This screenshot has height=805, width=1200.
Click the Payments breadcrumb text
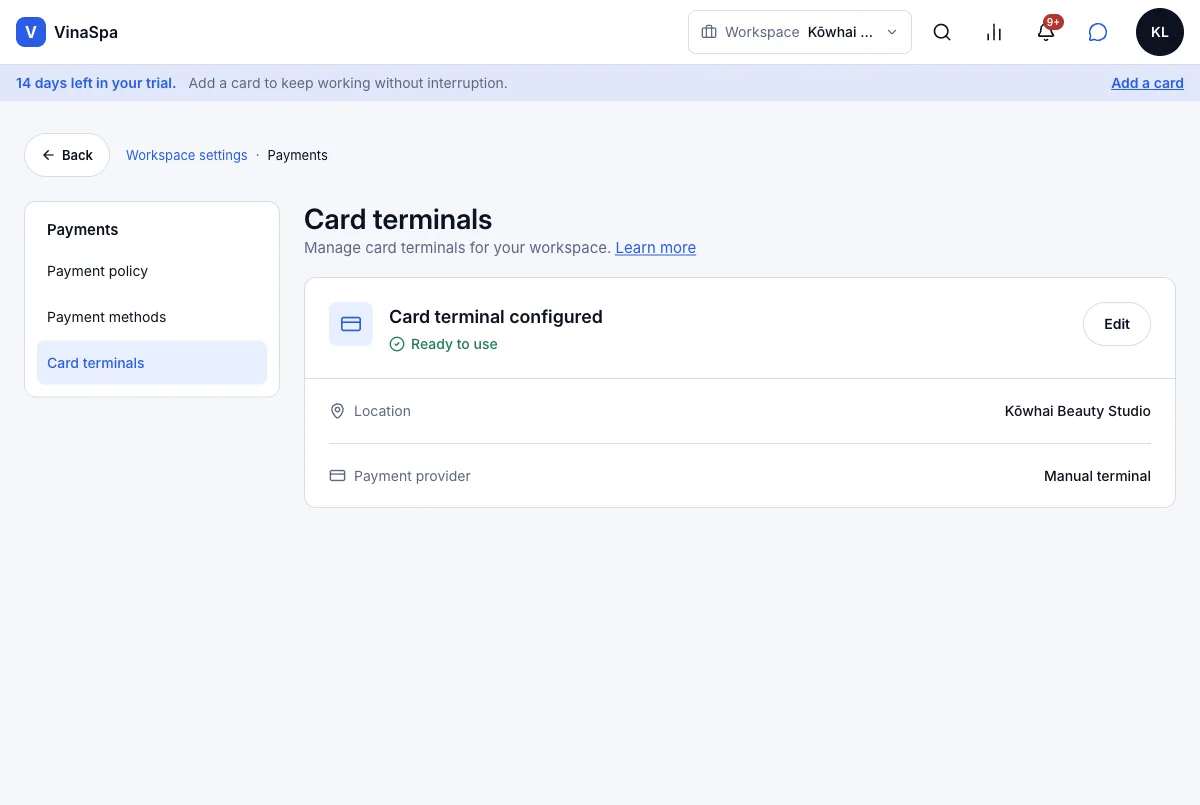297,155
